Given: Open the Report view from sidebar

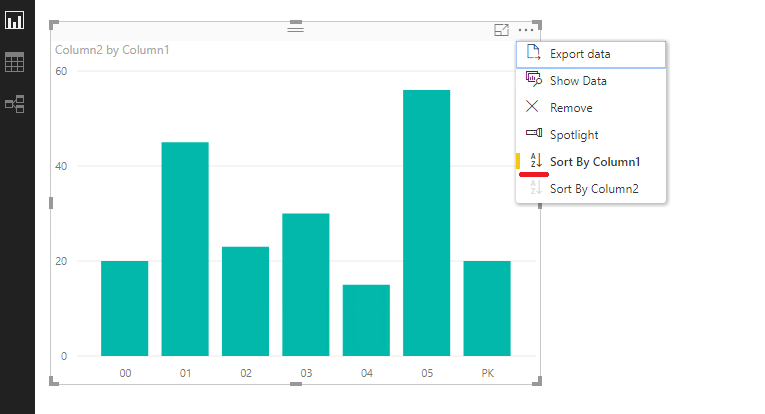Looking at the screenshot, I should pos(15,20).
